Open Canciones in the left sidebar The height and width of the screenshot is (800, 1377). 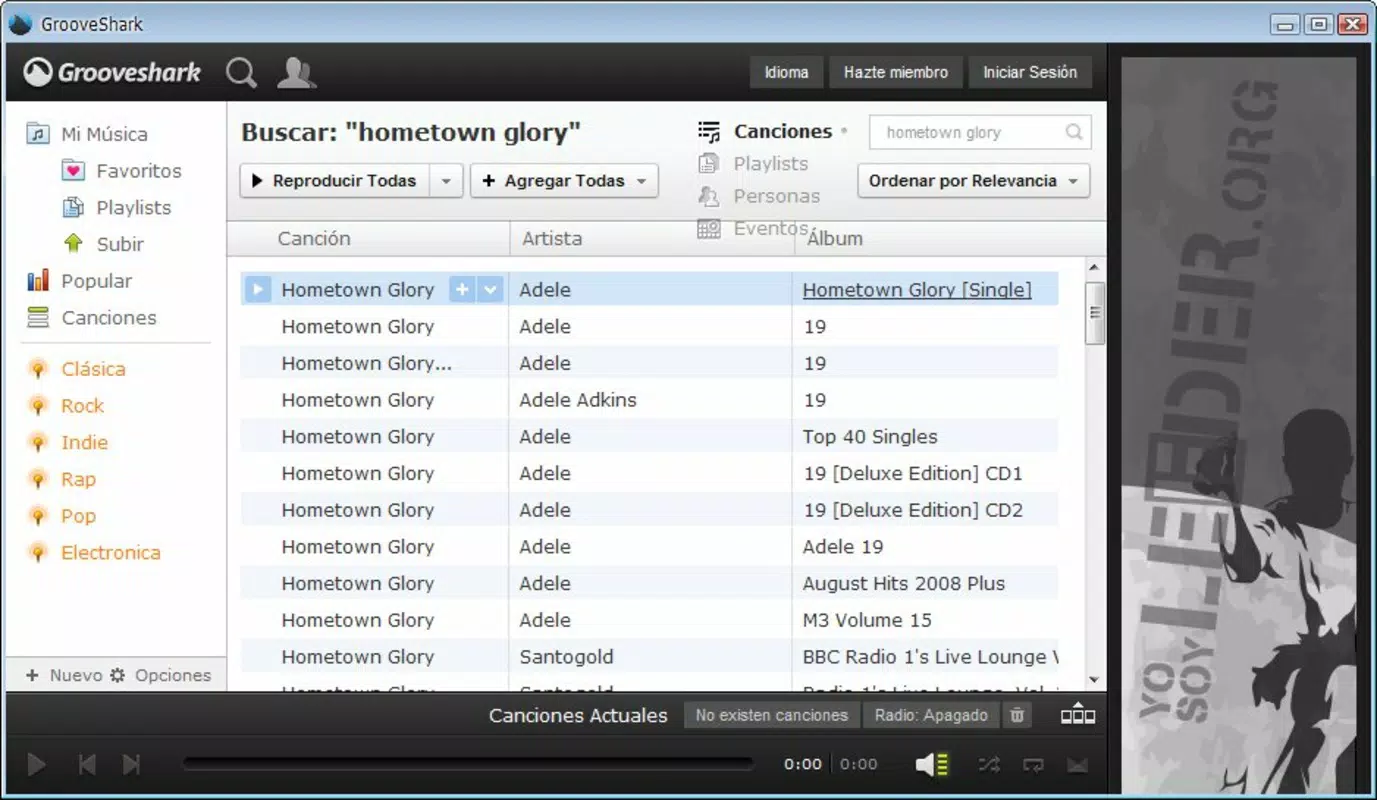pos(91,318)
